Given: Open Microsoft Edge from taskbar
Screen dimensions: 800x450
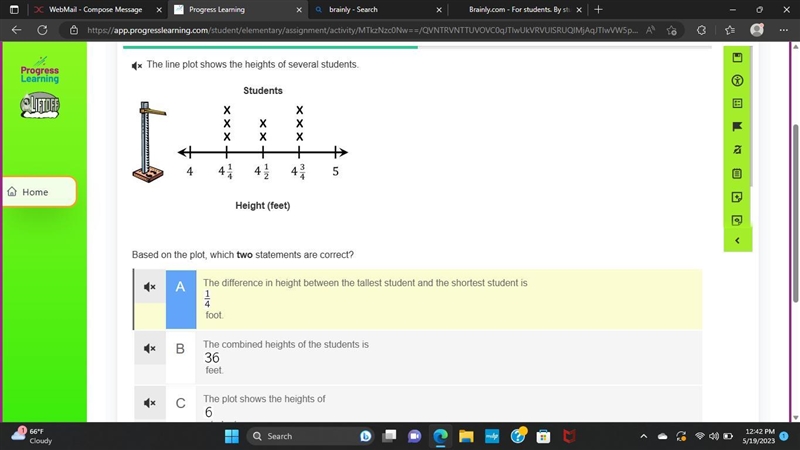Looking at the screenshot, I should [440, 436].
